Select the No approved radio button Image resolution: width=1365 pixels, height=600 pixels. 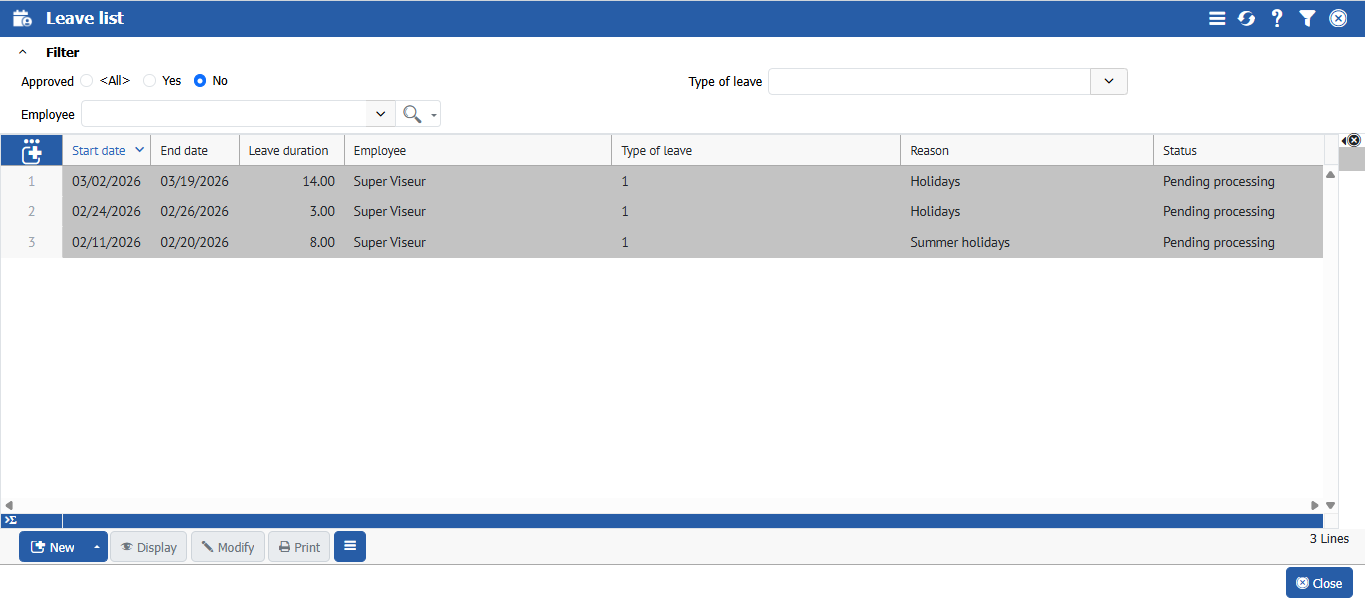(200, 81)
